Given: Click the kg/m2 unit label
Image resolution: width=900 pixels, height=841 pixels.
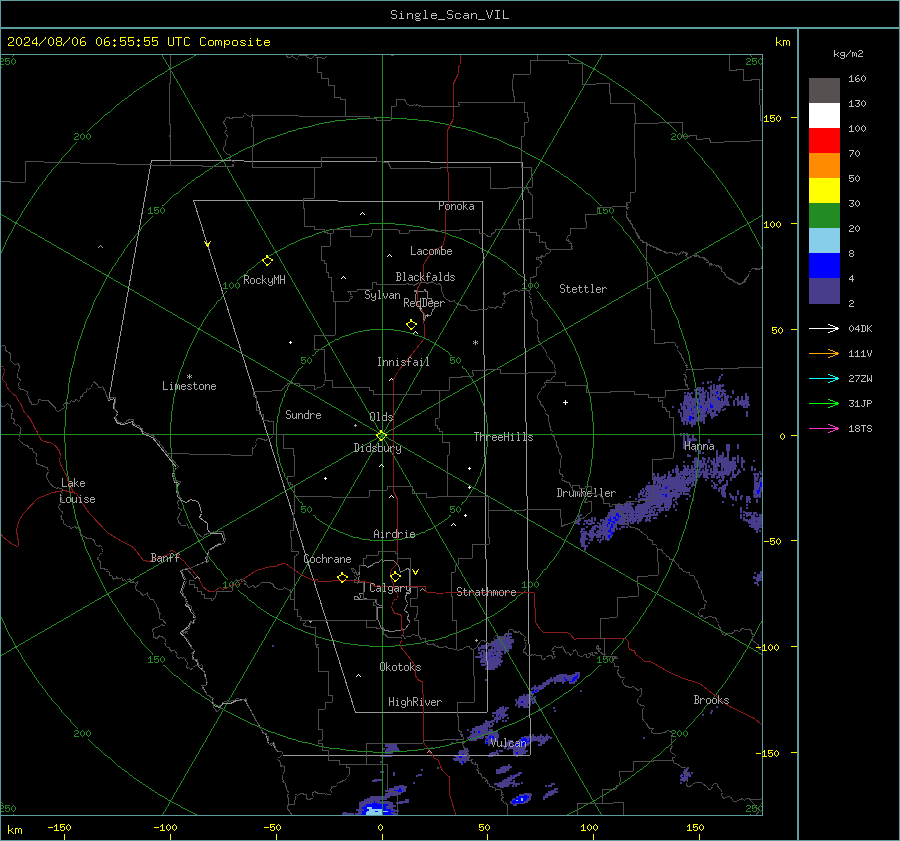Looking at the screenshot, I should point(848,54).
